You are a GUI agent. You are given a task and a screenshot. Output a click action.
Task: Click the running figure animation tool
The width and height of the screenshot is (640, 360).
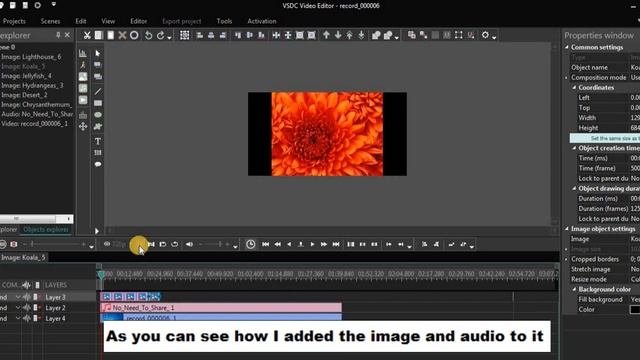pos(83,65)
